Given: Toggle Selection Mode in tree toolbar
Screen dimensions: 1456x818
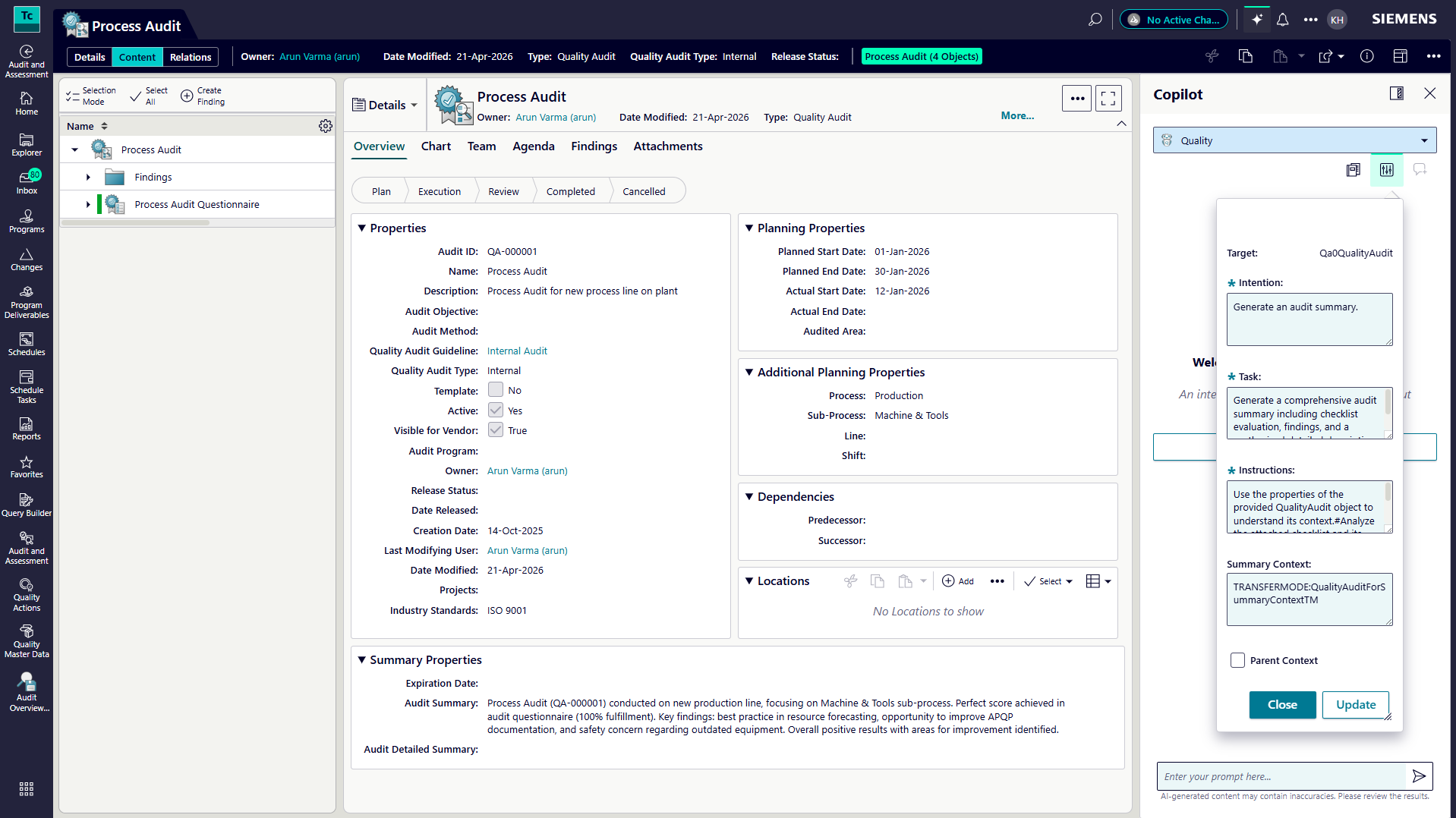Looking at the screenshot, I should [91, 96].
